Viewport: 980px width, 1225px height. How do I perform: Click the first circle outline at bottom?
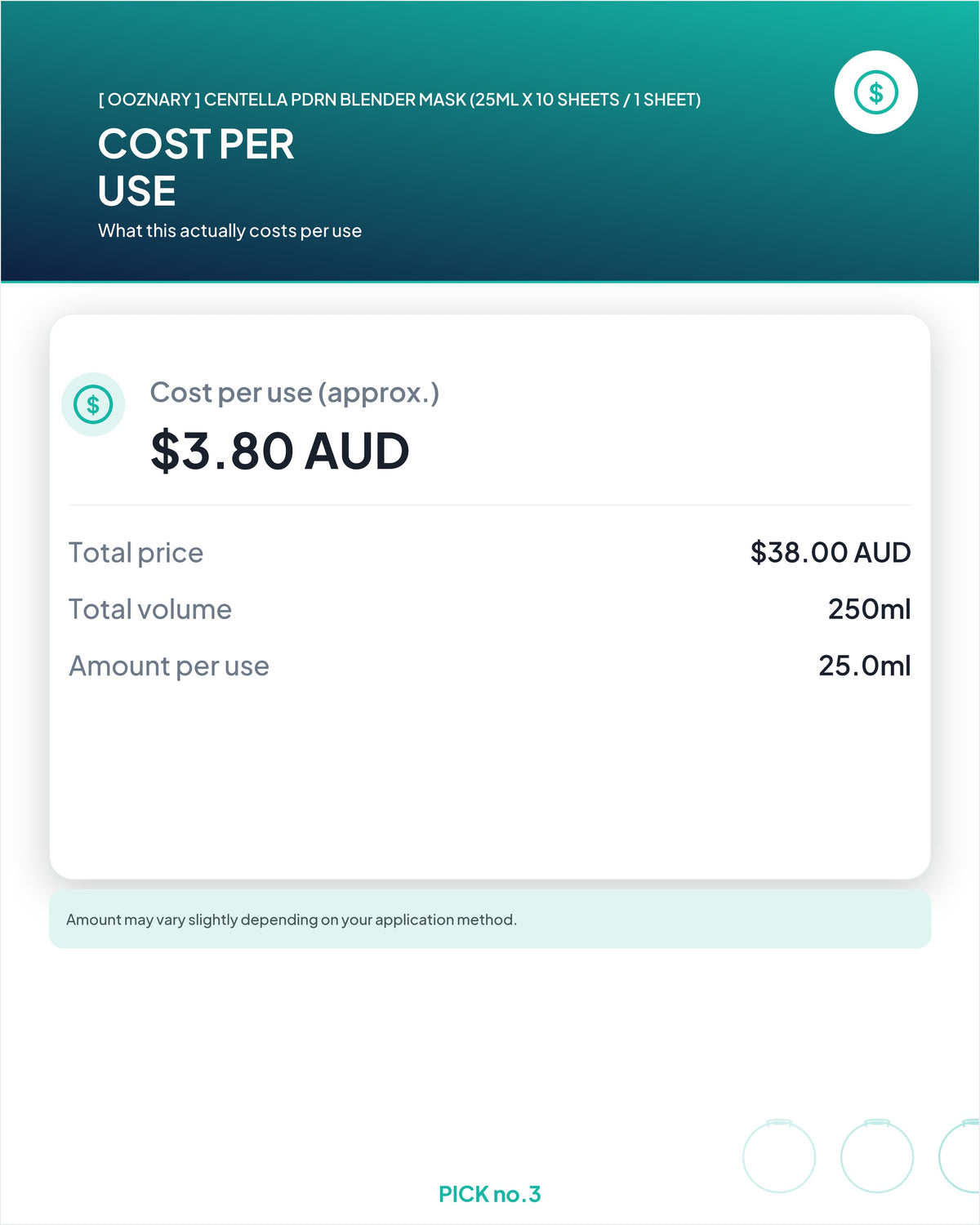779,1156
